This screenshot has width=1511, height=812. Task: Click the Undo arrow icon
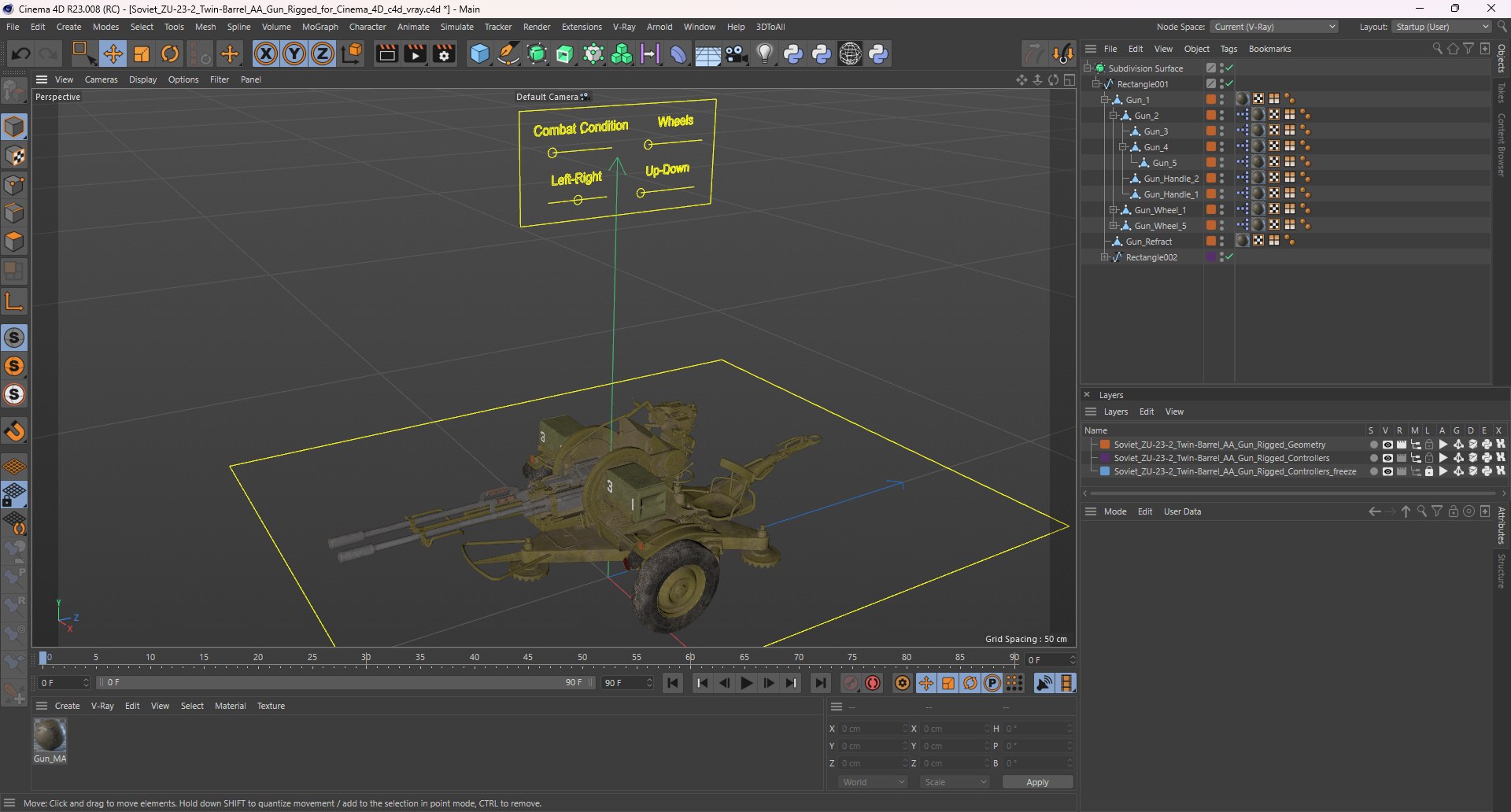(x=21, y=54)
